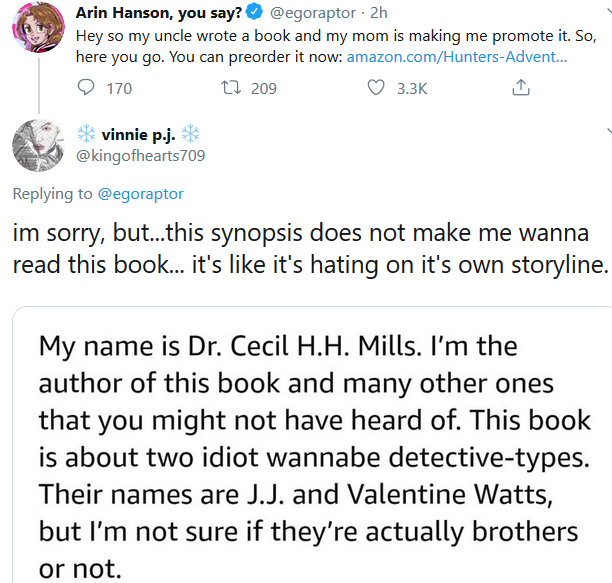Open the Arin Hanson, you say? name
Image resolution: width=612 pixels, height=583 pixels.
coord(159,13)
